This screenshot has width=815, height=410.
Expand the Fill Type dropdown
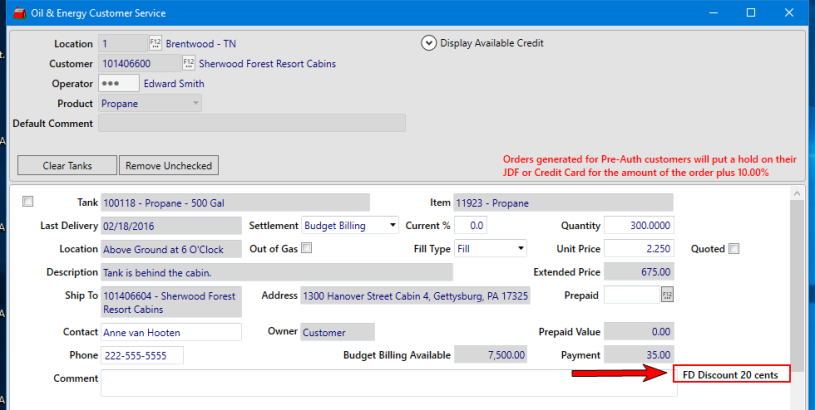[490, 248]
